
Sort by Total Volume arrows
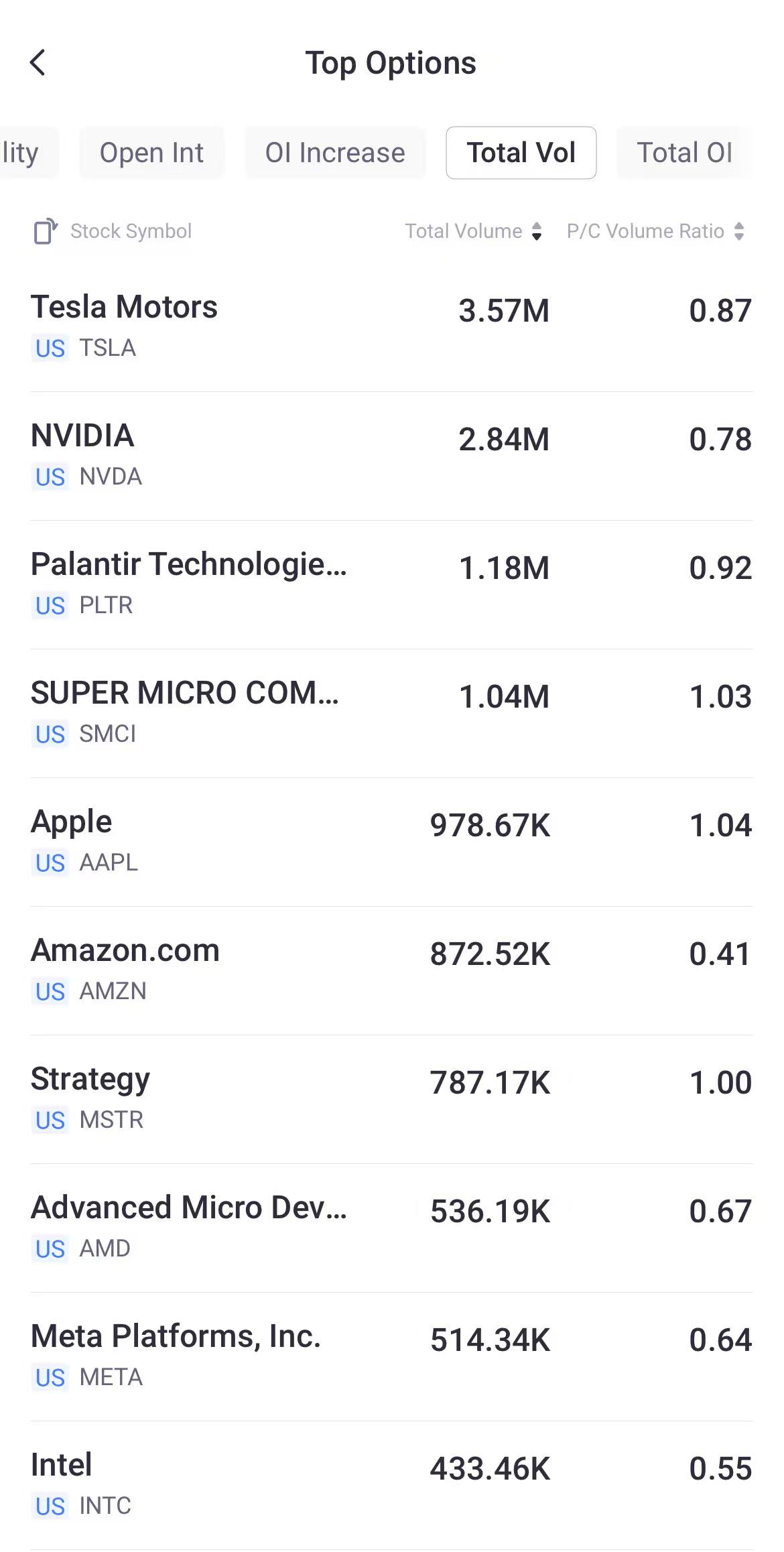(x=536, y=232)
